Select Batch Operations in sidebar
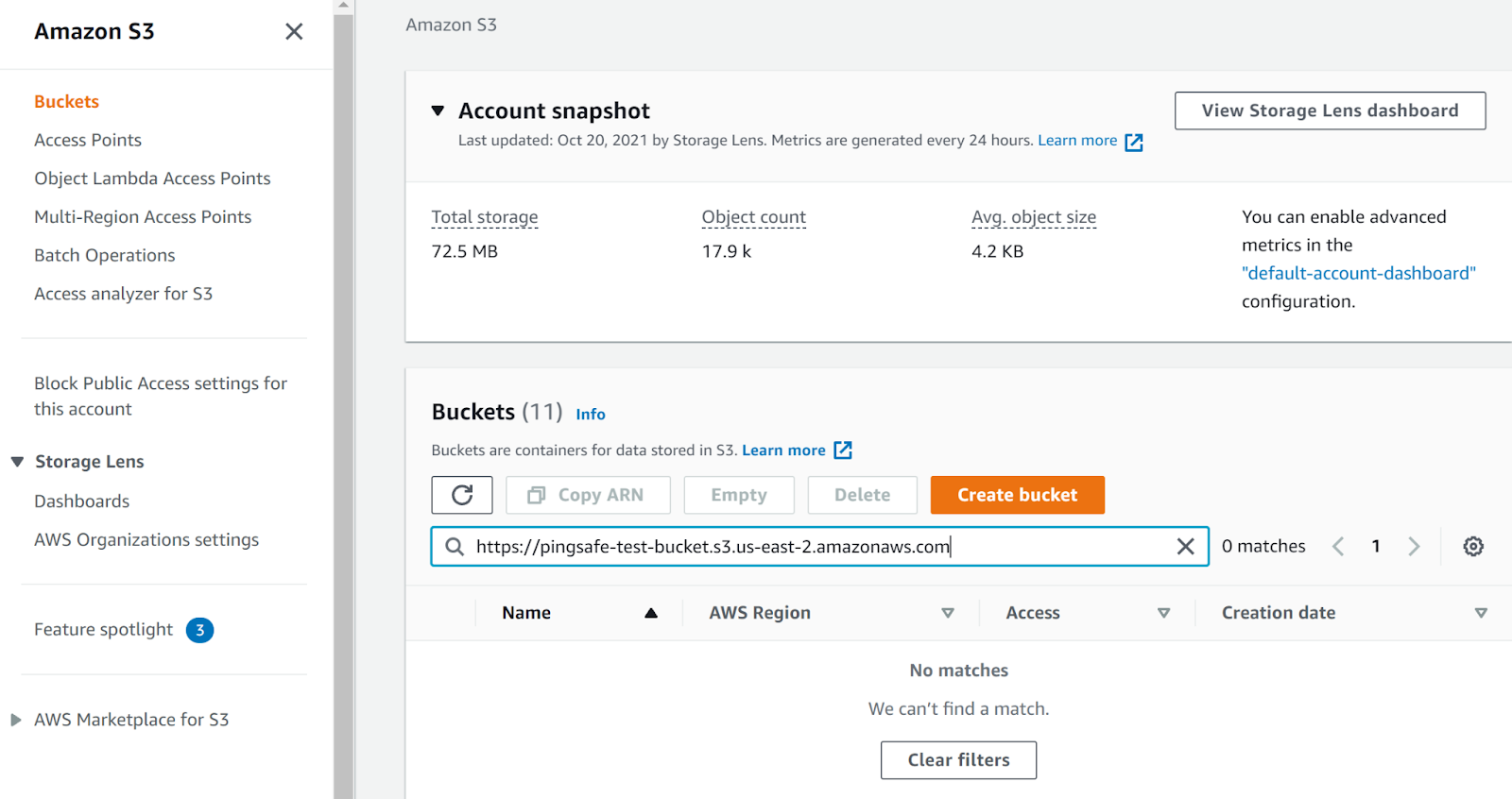The height and width of the screenshot is (799, 1512). (105, 255)
